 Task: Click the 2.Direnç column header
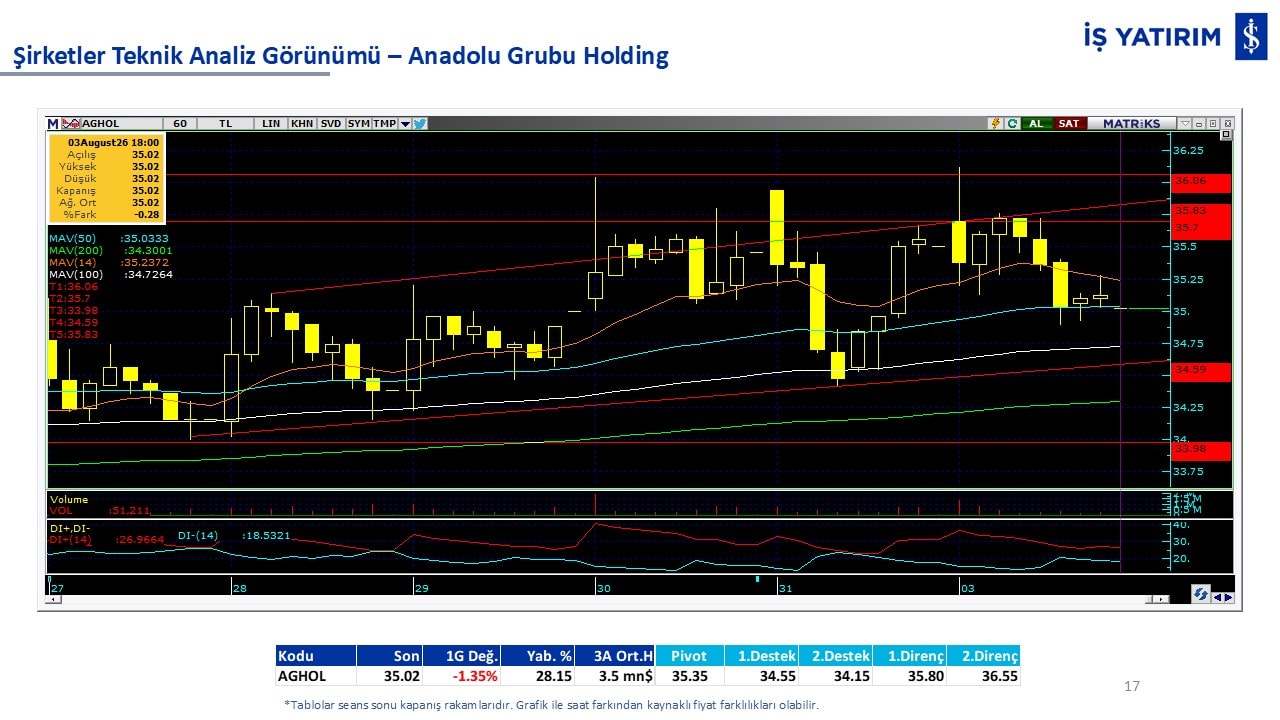pyautogui.click(x=983, y=656)
